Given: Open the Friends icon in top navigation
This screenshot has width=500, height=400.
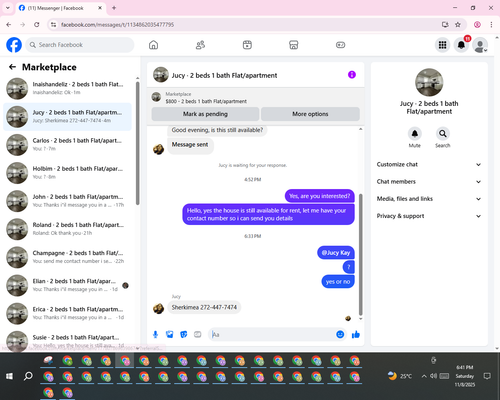Looking at the screenshot, I should [x=200, y=45].
